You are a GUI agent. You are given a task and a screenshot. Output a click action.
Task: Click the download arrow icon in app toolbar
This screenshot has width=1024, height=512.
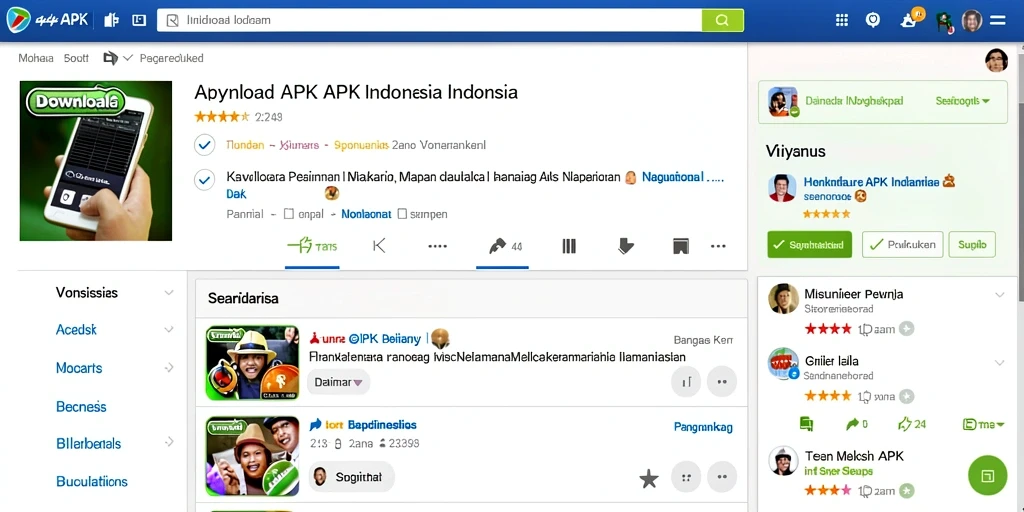pos(625,246)
